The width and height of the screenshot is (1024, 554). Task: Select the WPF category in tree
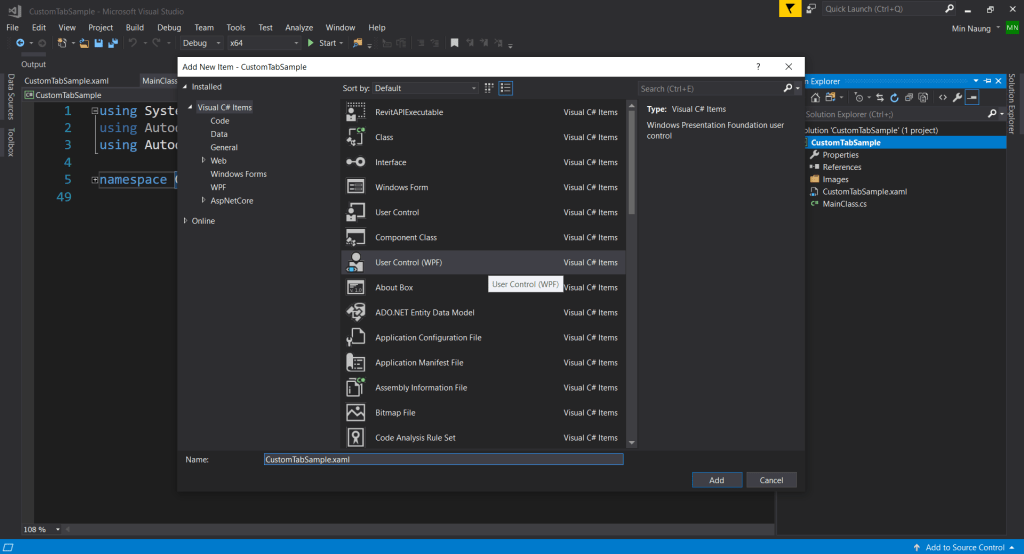click(x=218, y=187)
